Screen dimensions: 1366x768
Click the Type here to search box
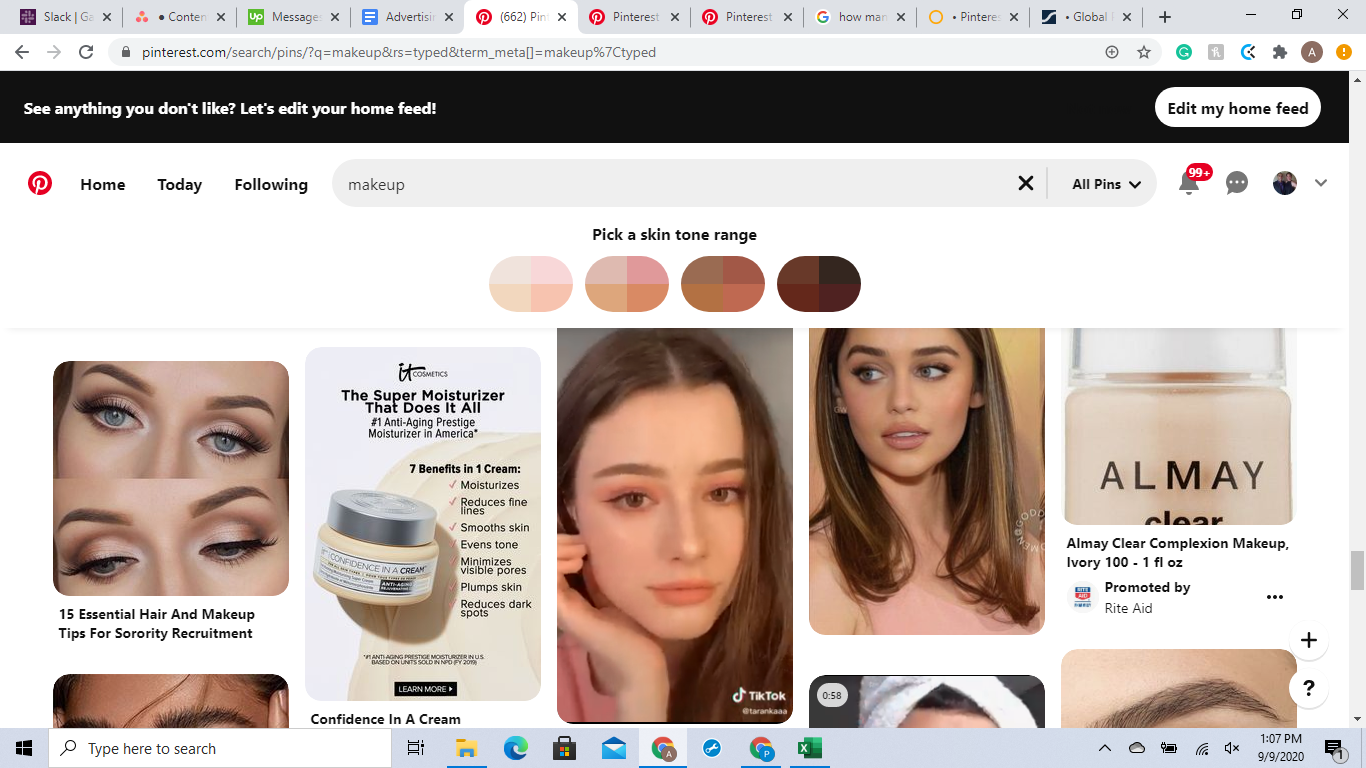pos(220,748)
